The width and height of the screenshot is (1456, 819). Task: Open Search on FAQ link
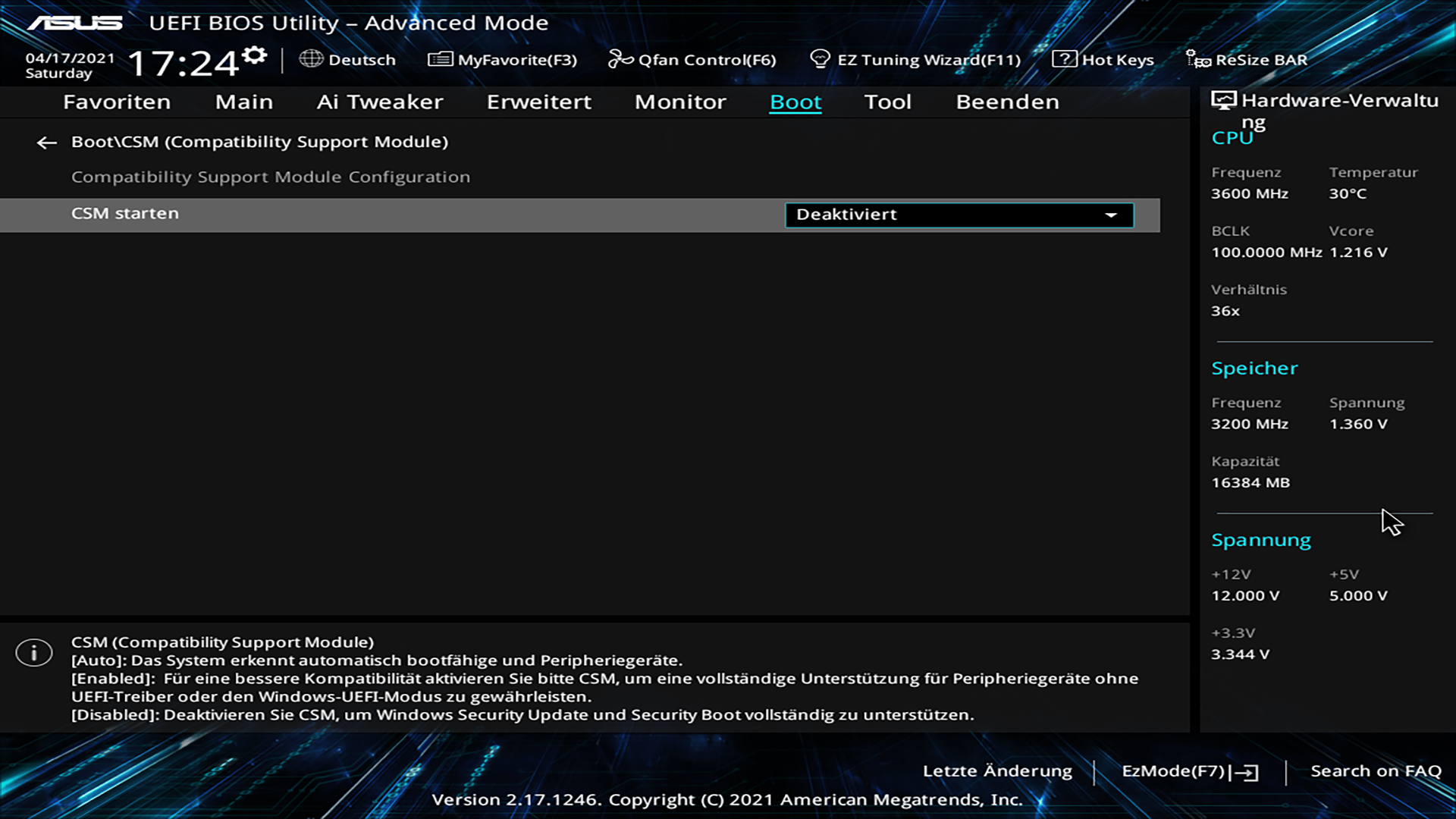tap(1376, 771)
